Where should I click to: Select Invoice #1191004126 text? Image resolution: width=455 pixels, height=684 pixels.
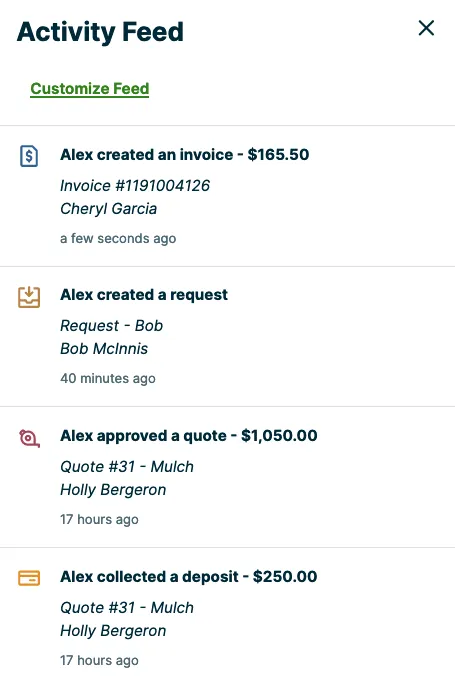135,186
